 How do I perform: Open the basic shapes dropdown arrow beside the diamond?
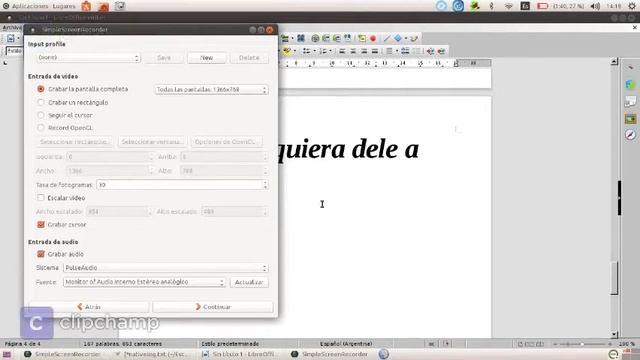tap(406, 39)
